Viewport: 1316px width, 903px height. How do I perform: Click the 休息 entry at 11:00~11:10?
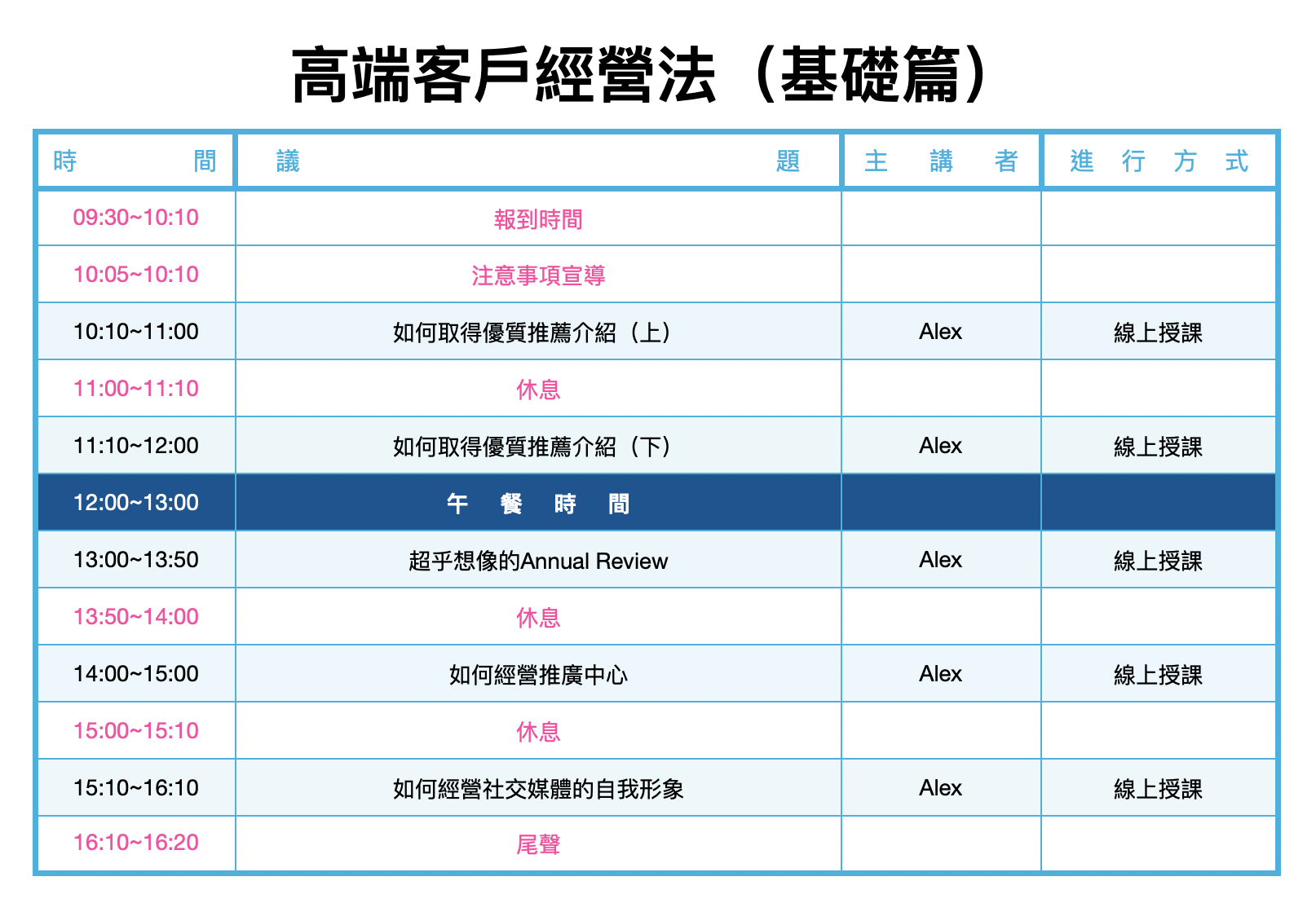[x=538, y=390]
